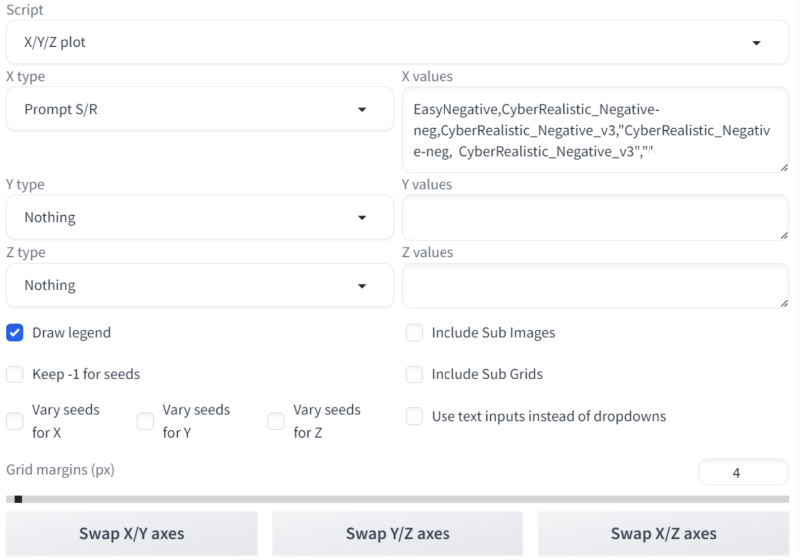Enable Keep -1 for seeds

pos(15,374)
